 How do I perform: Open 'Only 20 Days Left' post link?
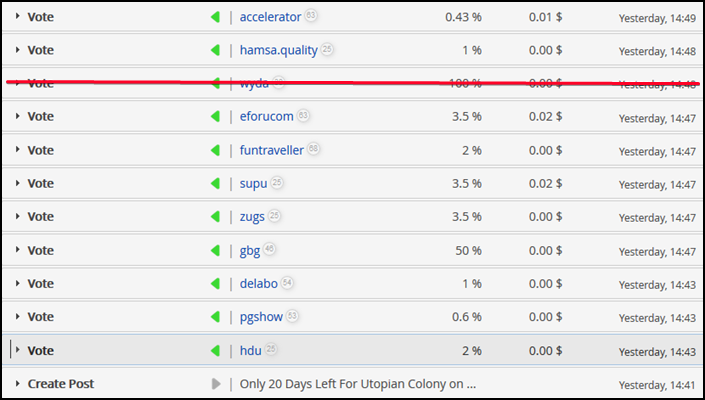click(x=358, y=383)
